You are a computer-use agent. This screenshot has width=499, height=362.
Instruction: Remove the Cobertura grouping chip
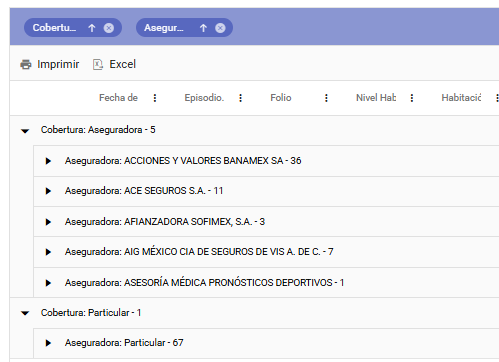(x=109, y=28)
